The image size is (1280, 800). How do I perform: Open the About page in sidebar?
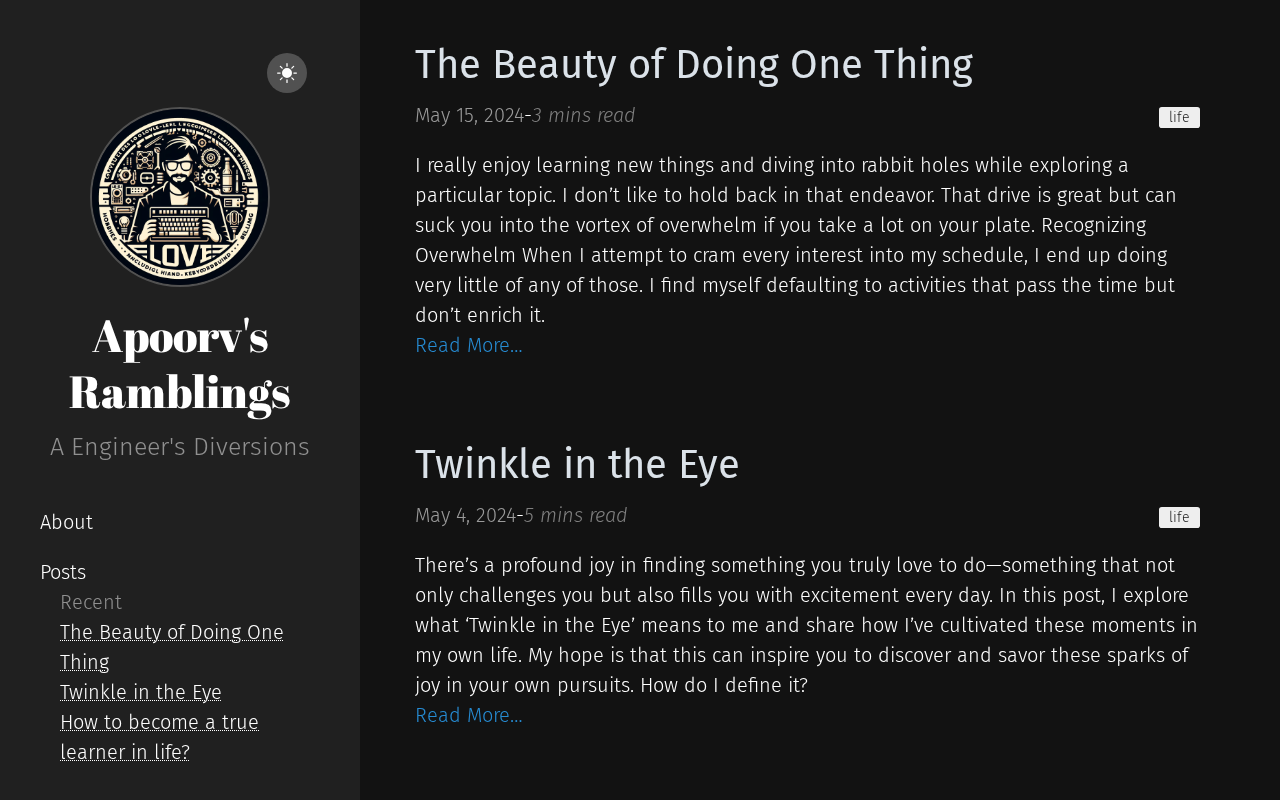66,522
